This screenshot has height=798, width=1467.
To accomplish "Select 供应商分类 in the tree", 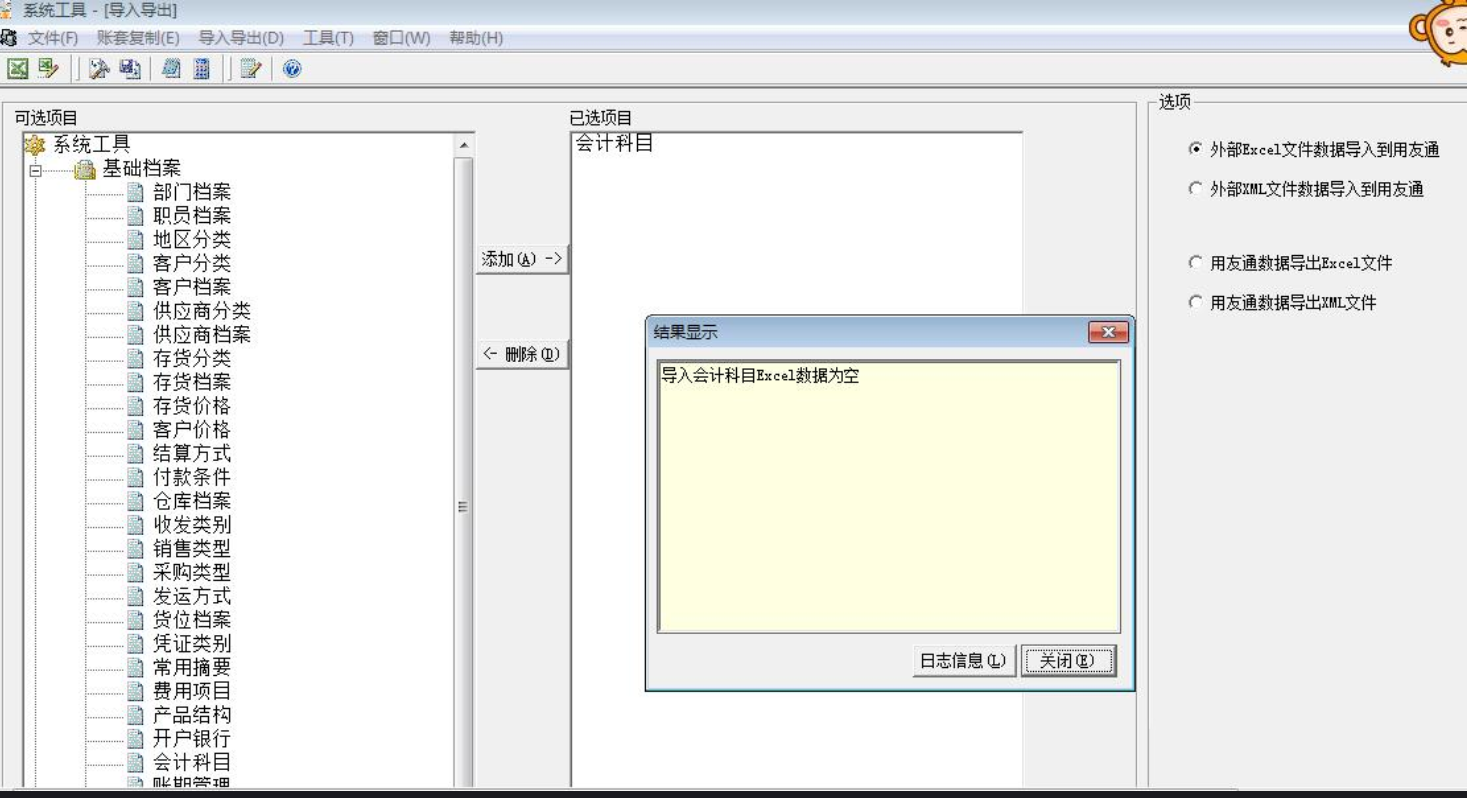I will tap(202, 311).
